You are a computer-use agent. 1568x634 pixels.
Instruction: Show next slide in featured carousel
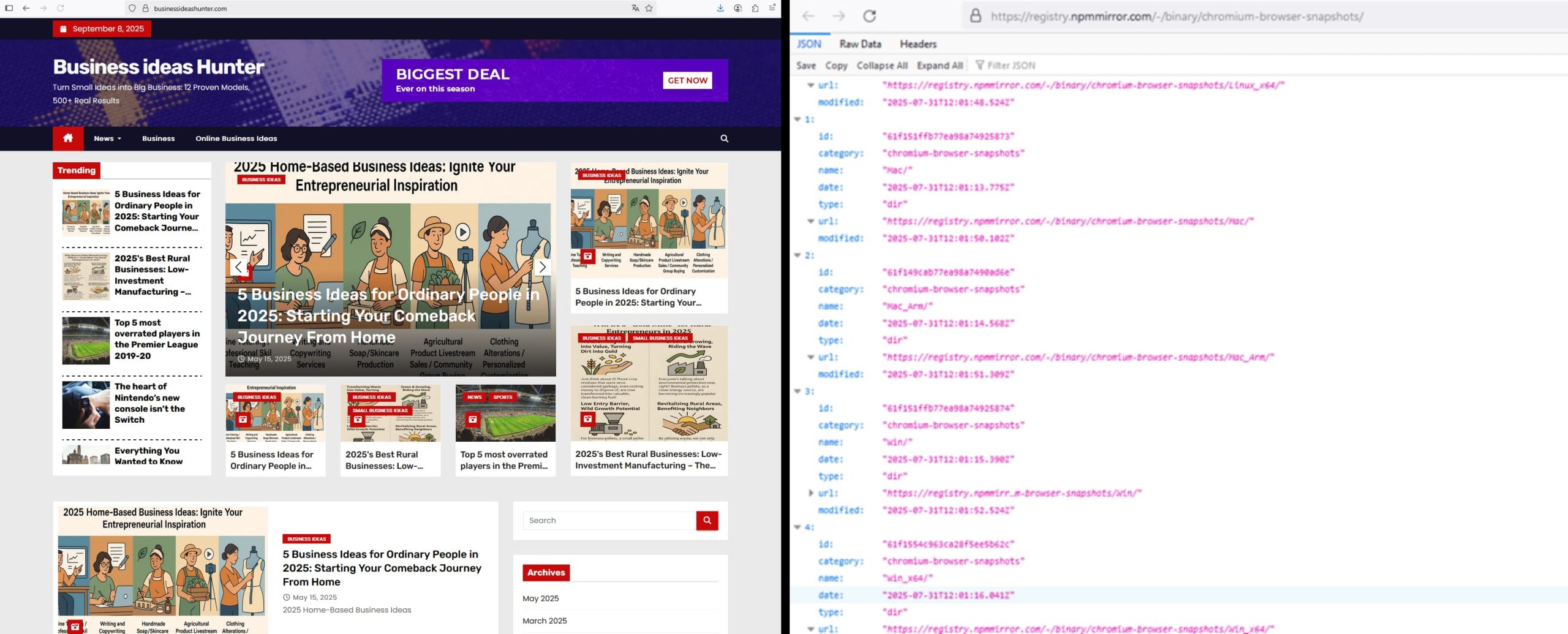tap(542, 267)
